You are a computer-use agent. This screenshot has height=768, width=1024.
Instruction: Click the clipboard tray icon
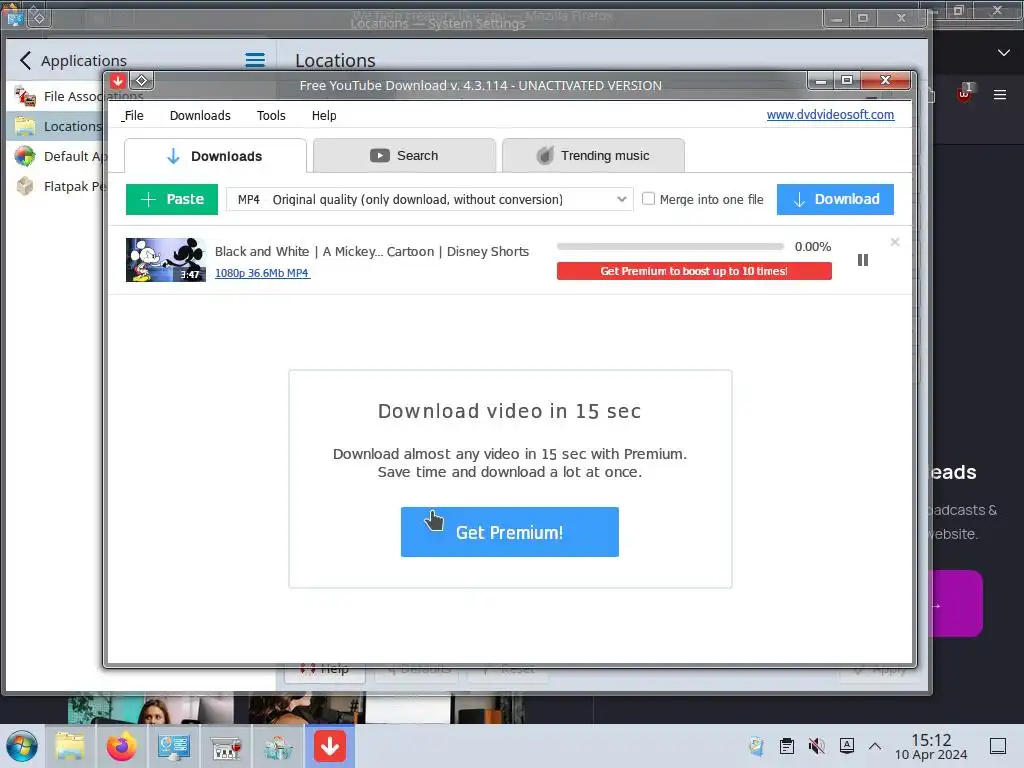point(787,746)
